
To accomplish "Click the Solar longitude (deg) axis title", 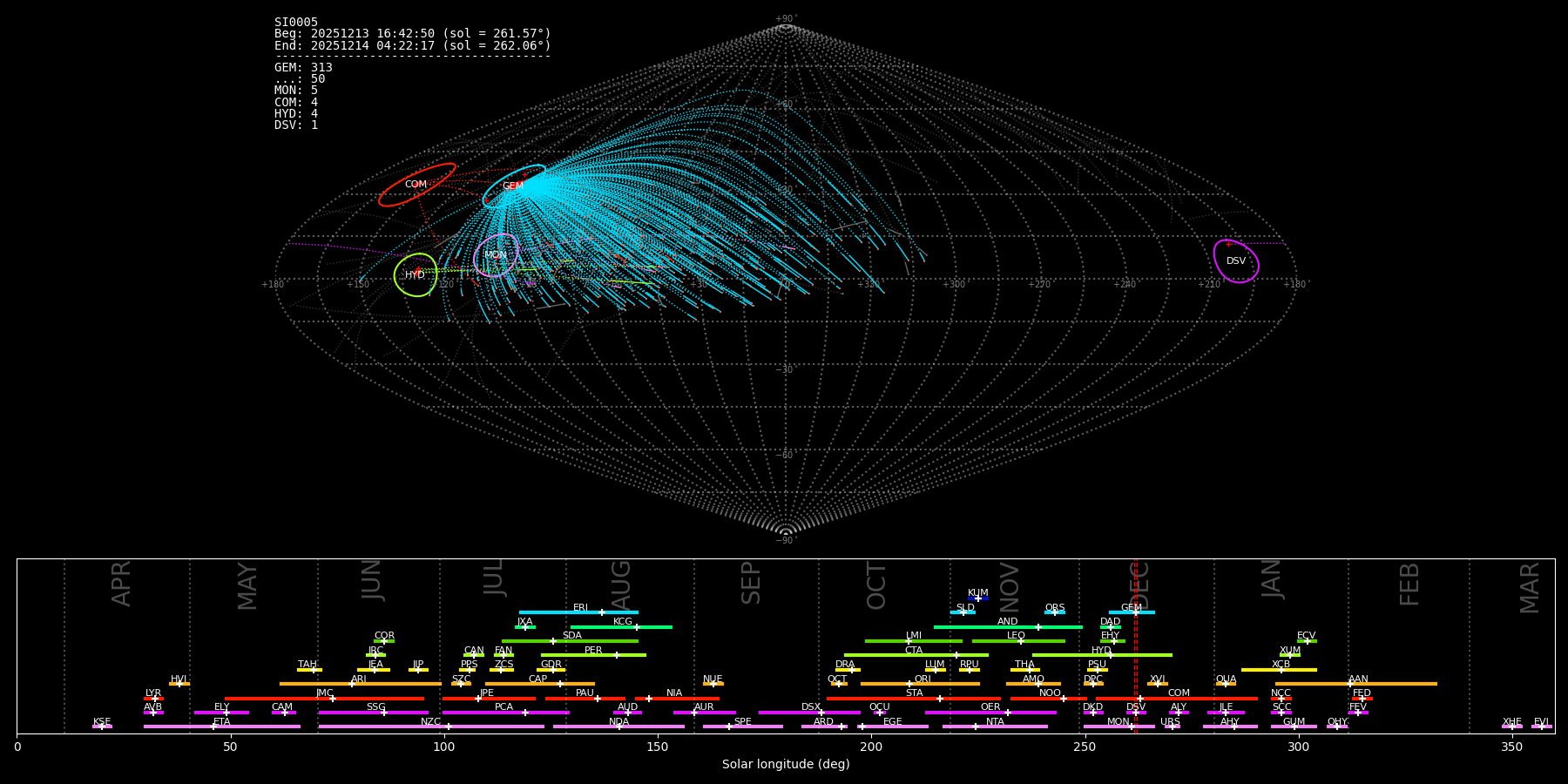I will point(786,765).
